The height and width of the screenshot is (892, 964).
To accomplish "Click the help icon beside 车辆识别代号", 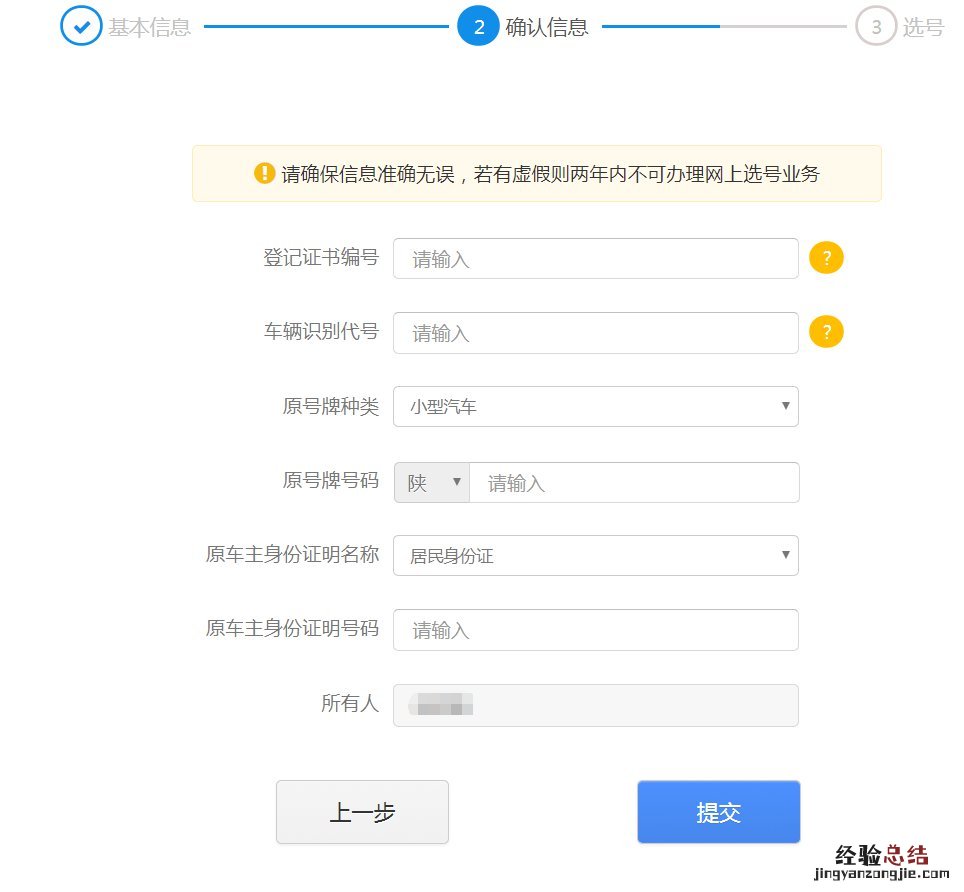I will click(826, 332).
